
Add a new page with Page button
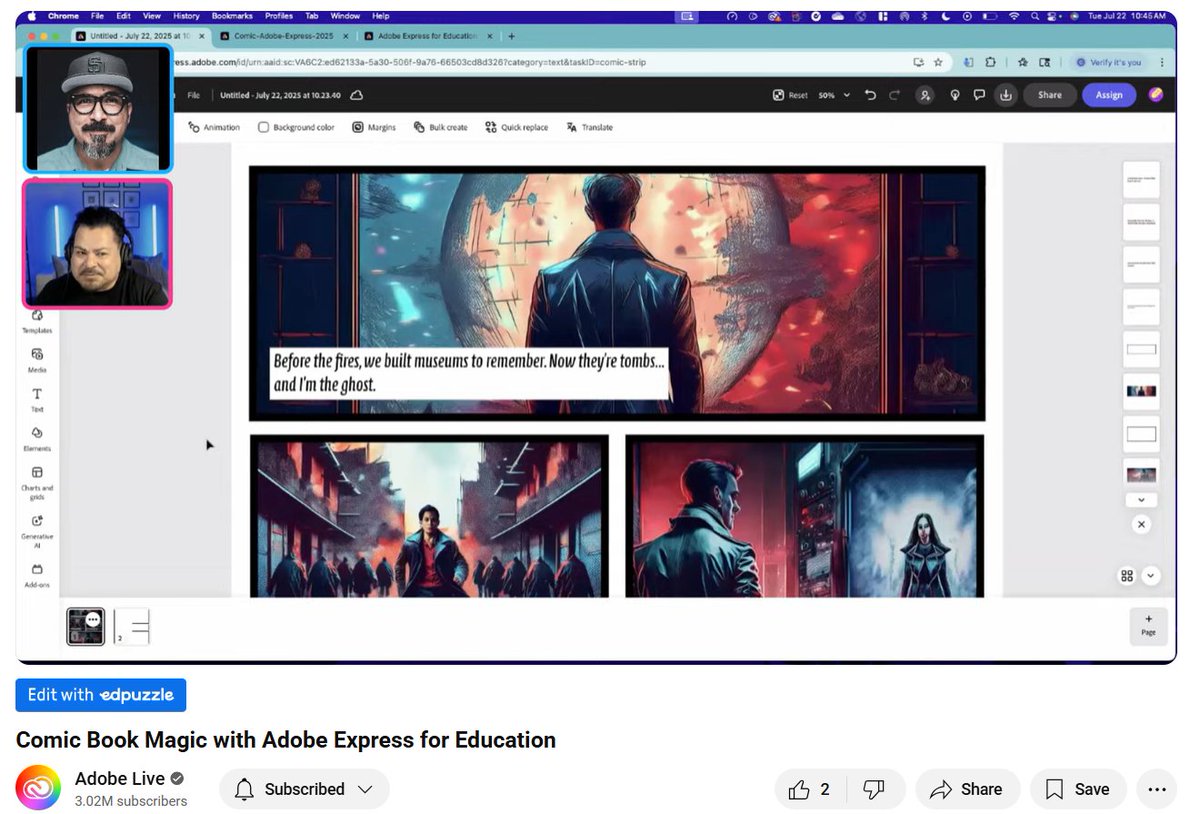[x=1148, y=625]
